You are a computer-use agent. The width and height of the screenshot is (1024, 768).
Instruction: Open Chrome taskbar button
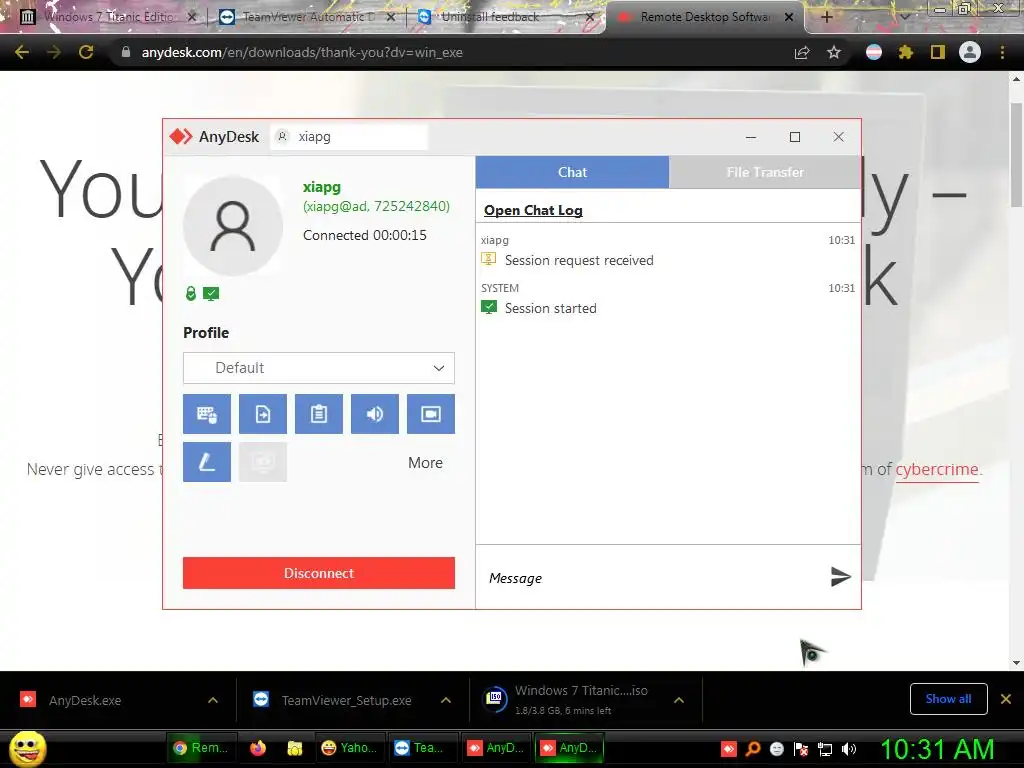pos(201,748)
